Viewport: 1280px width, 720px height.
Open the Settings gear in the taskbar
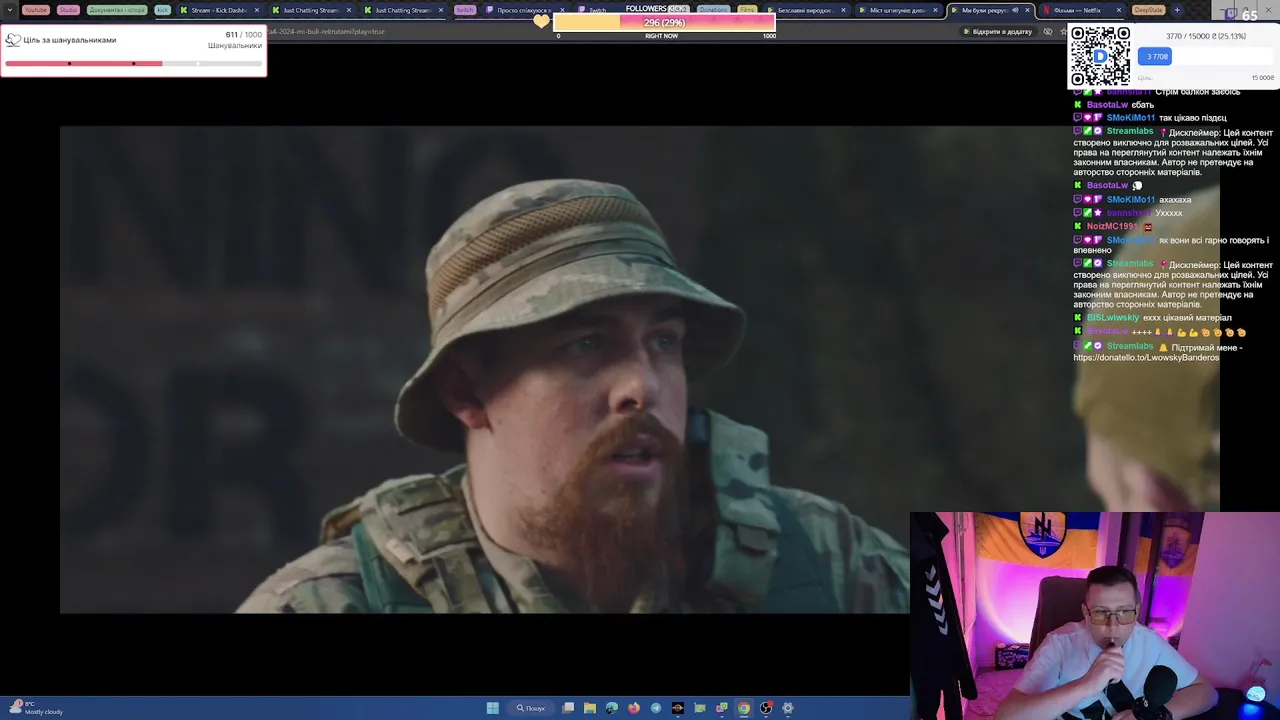pyautogui.click(x=788, y=708)
